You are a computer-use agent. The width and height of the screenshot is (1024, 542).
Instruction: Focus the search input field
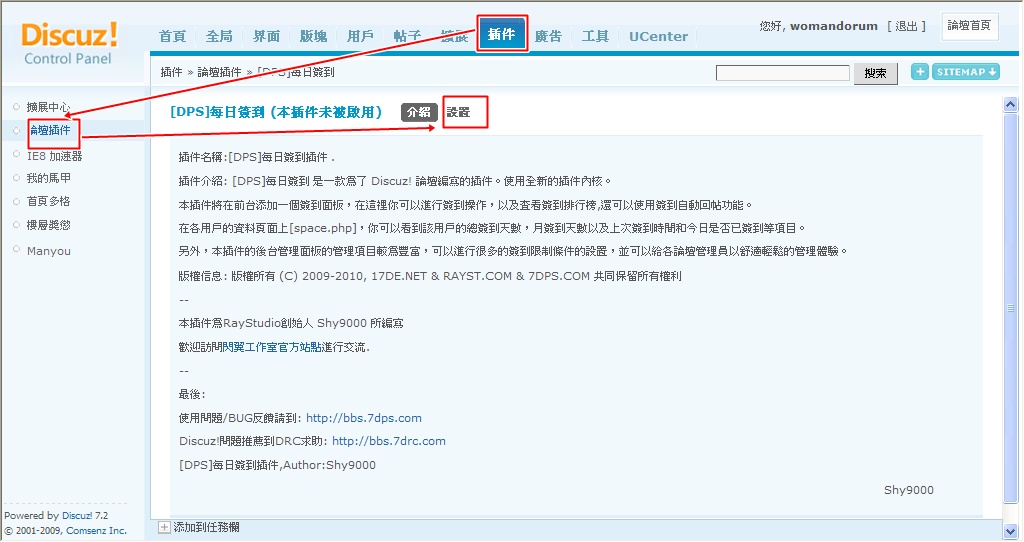[782, 72]
